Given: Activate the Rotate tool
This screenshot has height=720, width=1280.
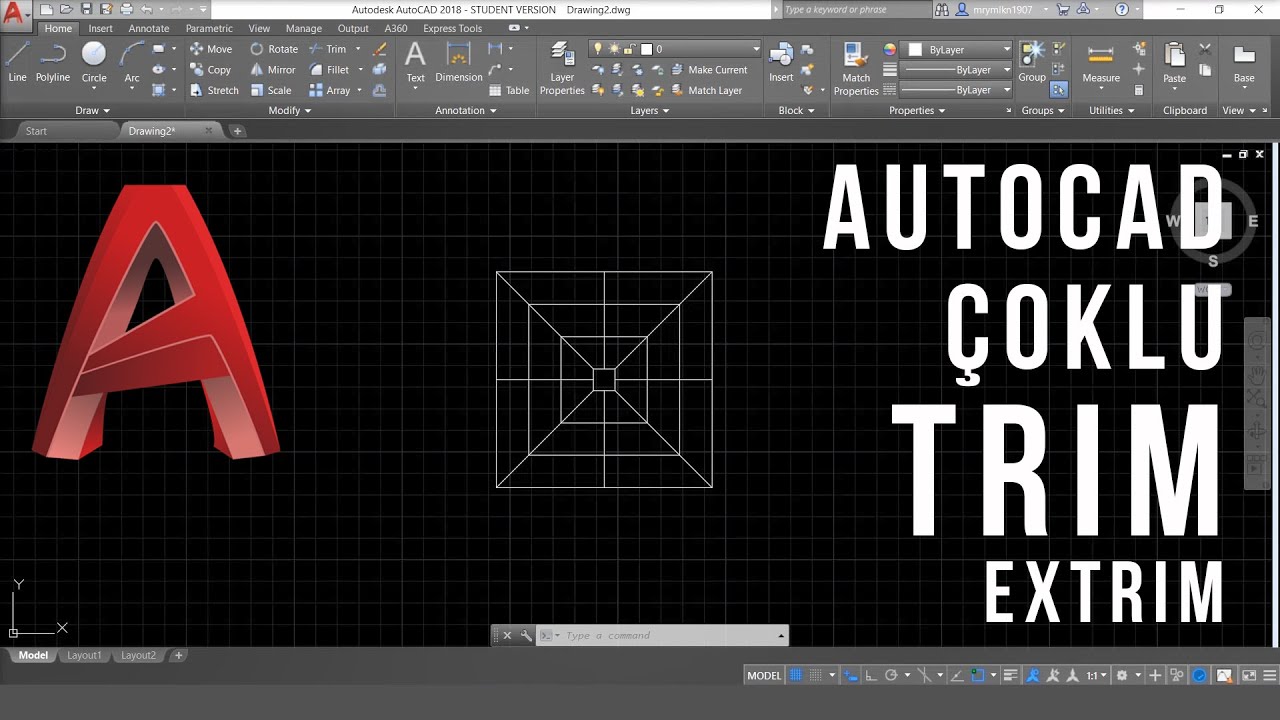Looking at the screenshot, I should tap(274, 49).
